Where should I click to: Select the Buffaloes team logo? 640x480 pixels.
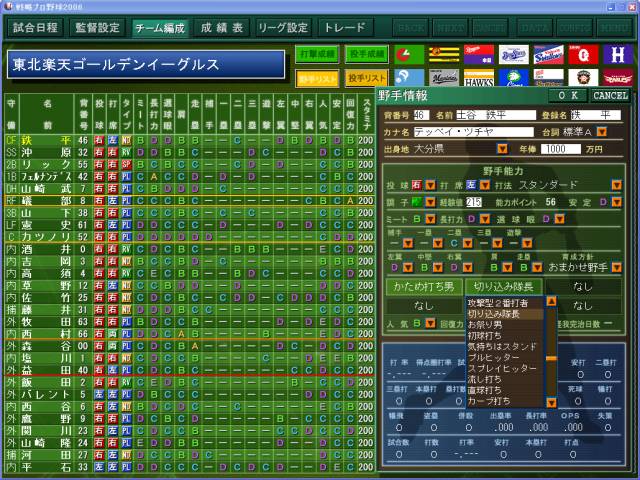[x=549, y=77]
